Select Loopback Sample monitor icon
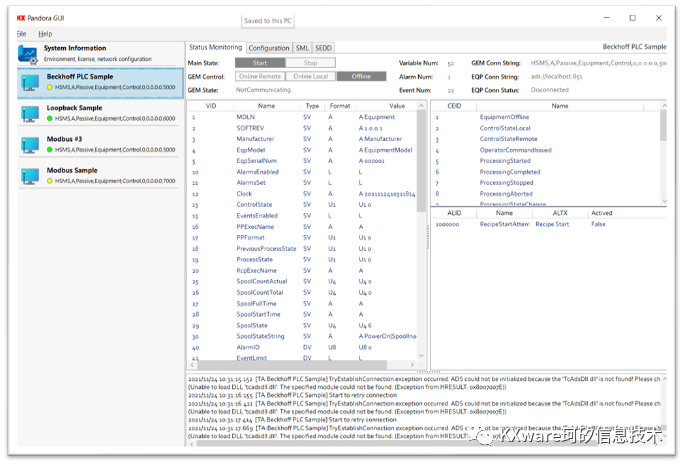This screenshot has width=684, height=465. coord(30,114)
